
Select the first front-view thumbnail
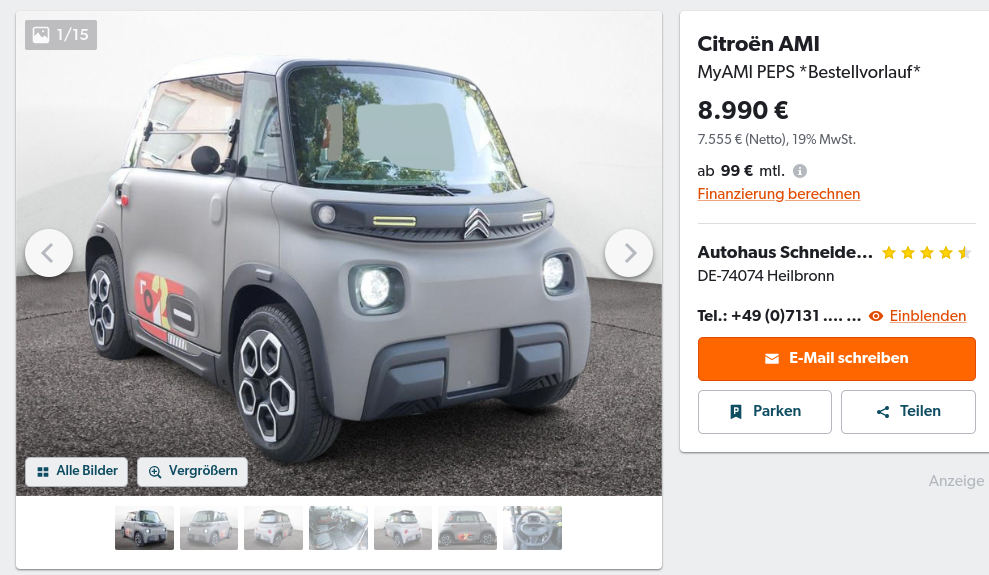pos(144,528)
